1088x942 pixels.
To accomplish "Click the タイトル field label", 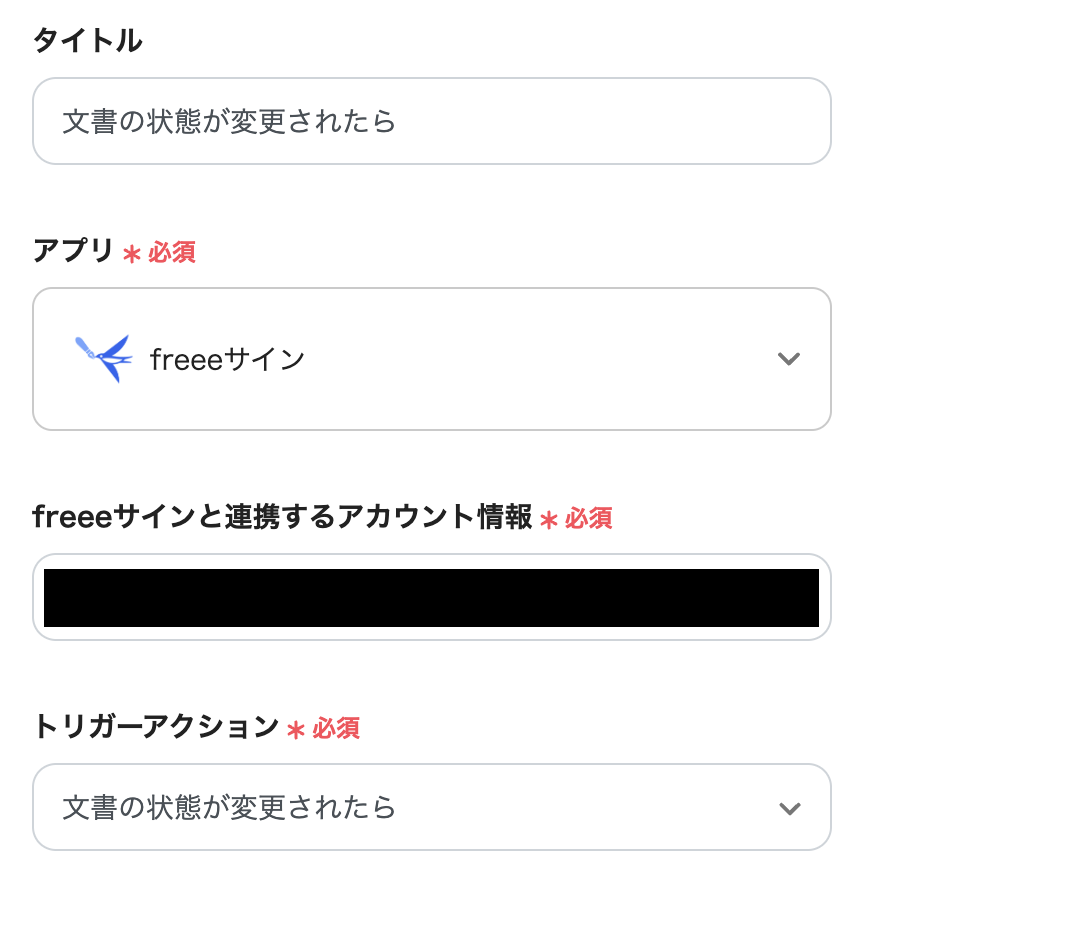I will pos(87,41).
